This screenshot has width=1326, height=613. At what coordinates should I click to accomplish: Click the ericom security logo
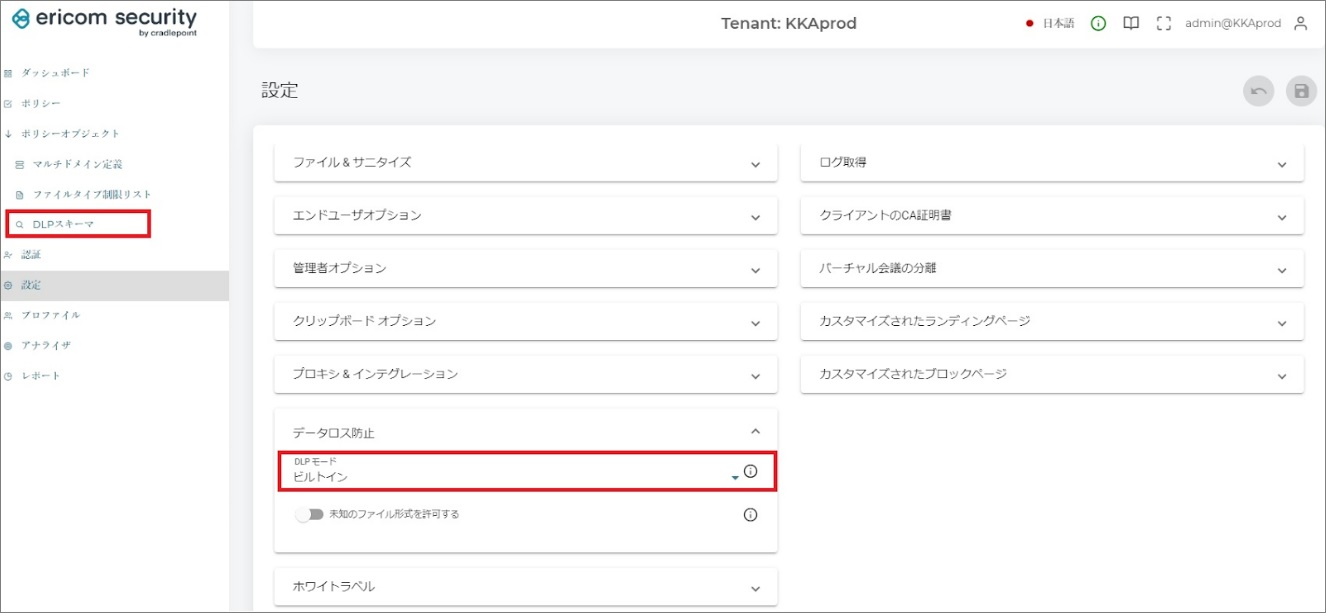point(104,22)
